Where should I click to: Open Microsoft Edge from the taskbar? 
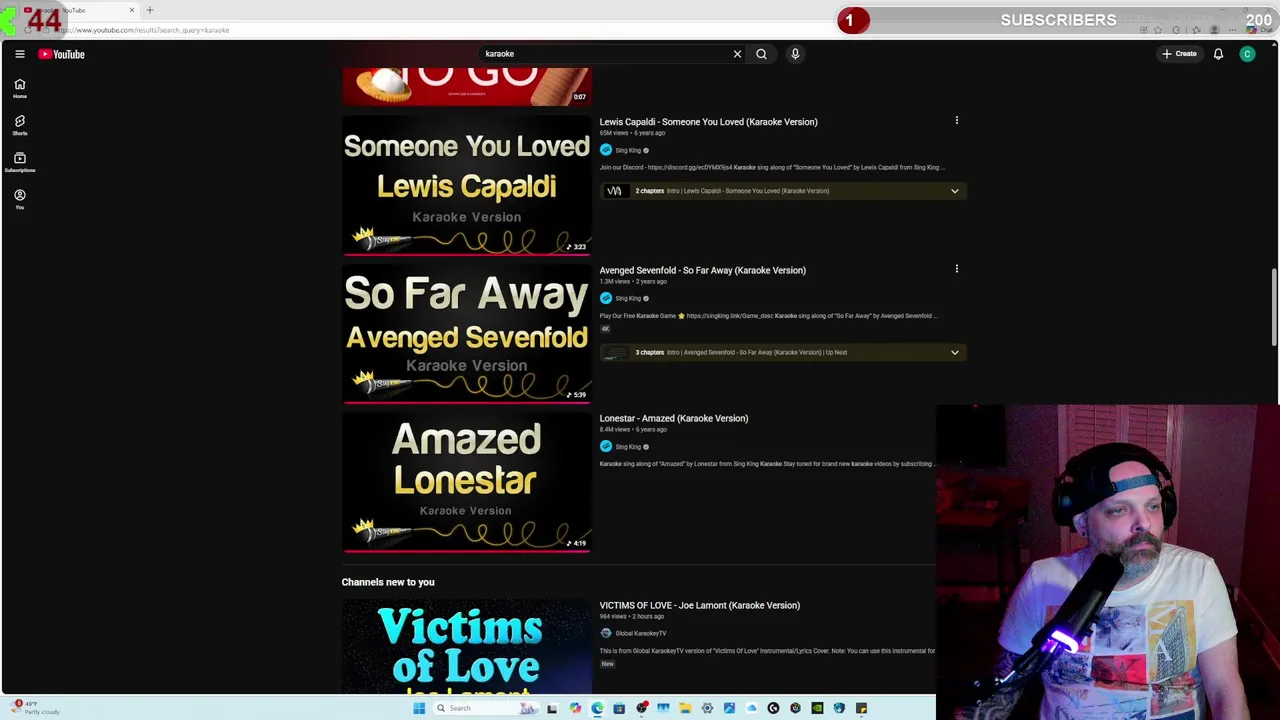click(x=597, y=708)
